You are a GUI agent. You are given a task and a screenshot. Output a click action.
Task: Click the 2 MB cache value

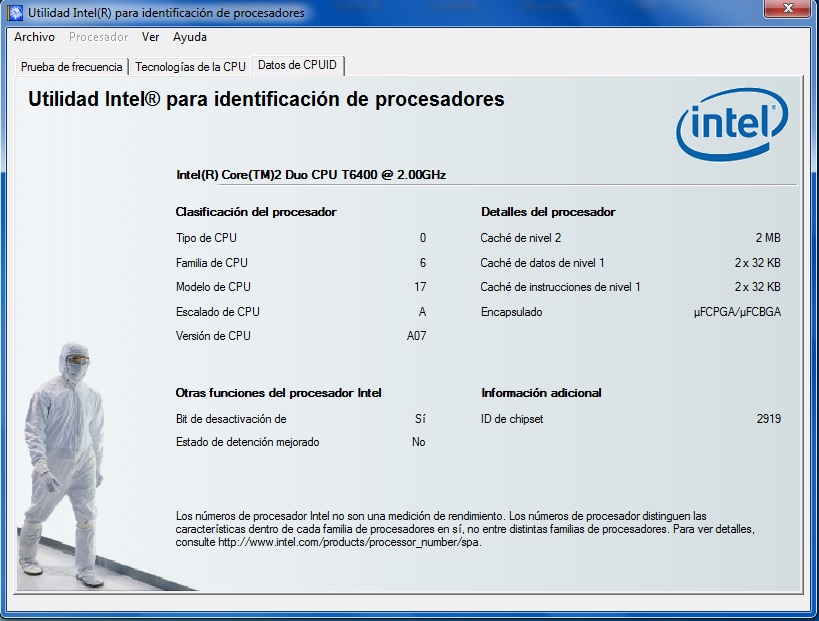[x=768, y=238]
